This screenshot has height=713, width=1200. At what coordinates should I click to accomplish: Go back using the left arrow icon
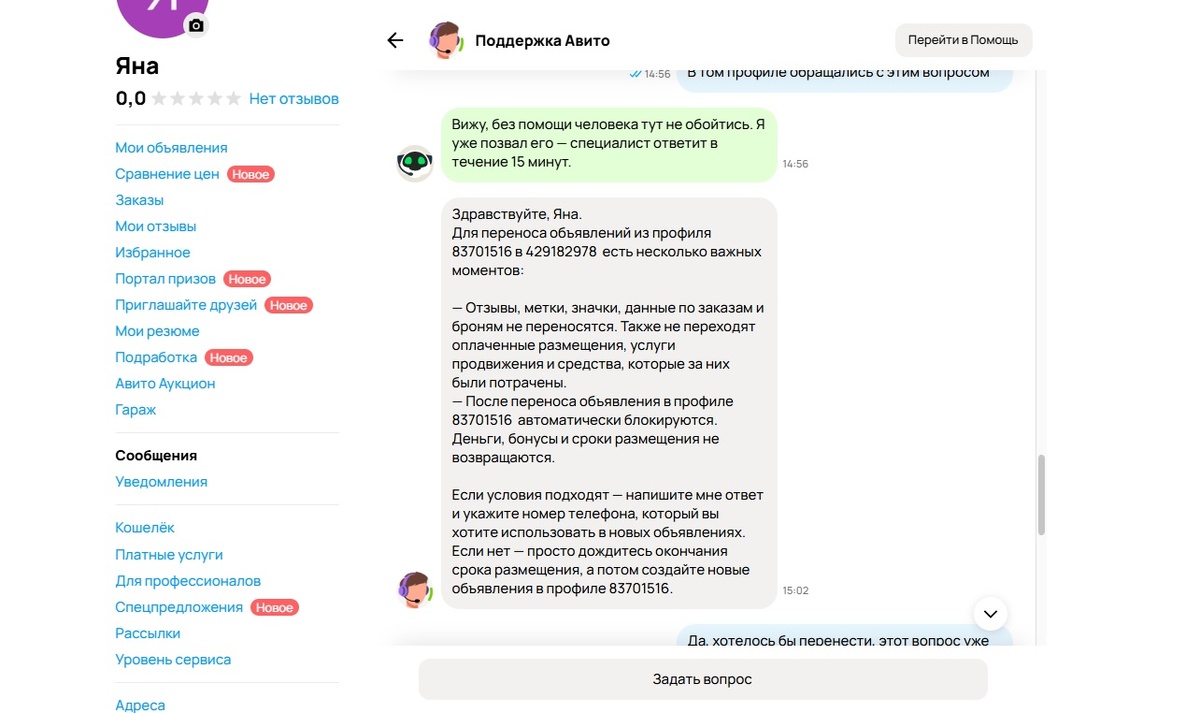(x=395, y=40)
